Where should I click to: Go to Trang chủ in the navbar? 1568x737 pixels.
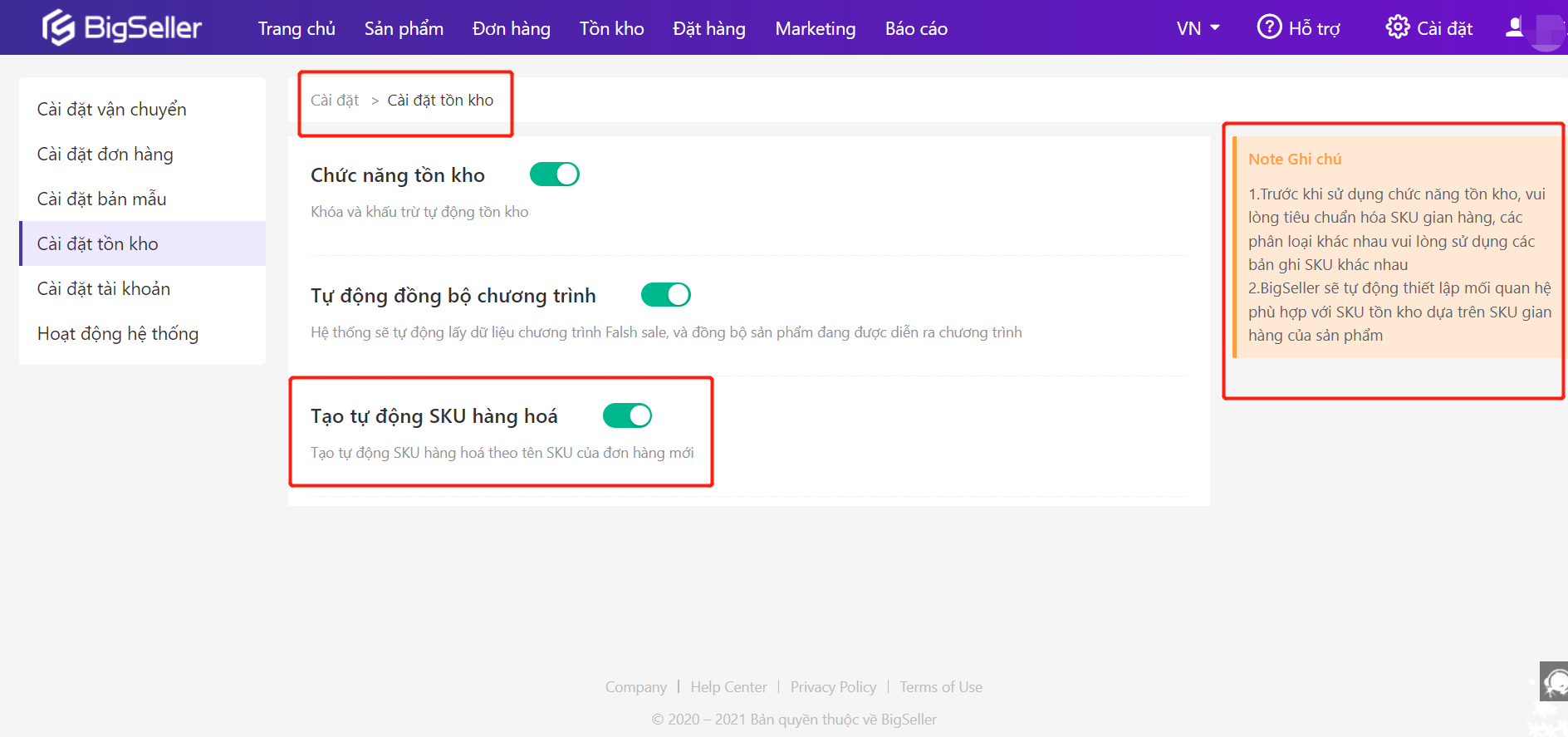click(296, 28)
